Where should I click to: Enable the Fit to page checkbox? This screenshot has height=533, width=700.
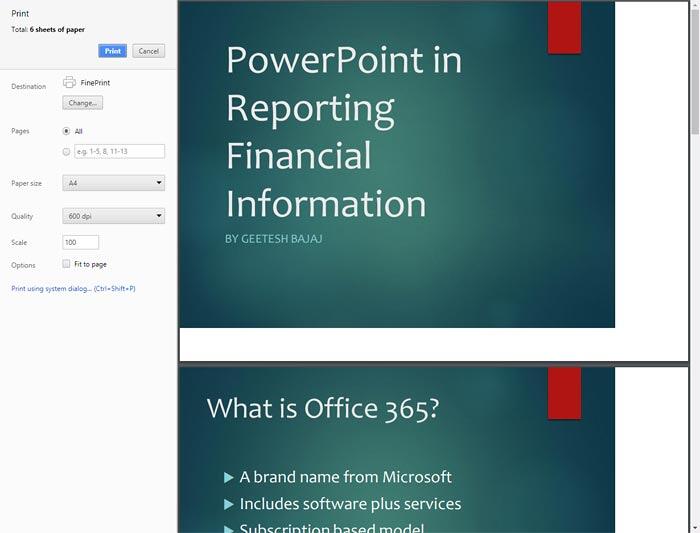click(x=67, y=264)
